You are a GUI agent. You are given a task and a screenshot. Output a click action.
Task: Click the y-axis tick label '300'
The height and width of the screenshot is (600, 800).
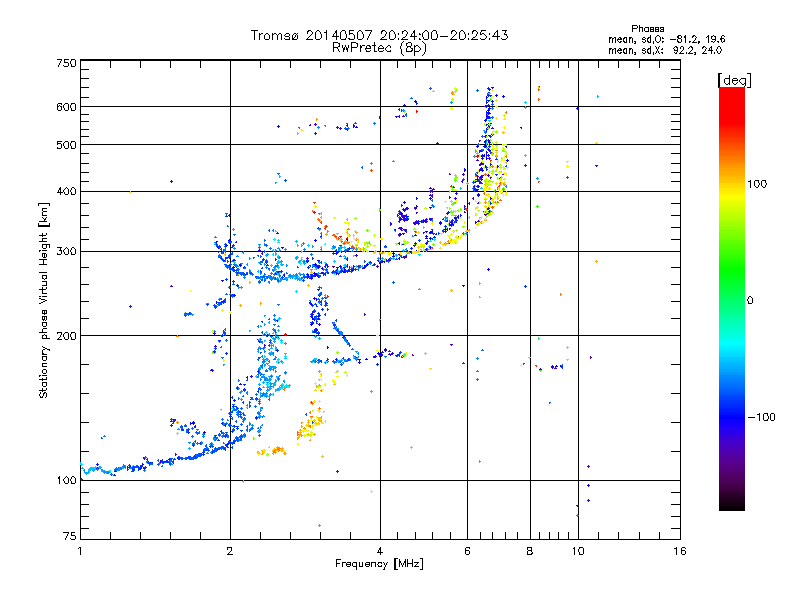coord(67,252)
